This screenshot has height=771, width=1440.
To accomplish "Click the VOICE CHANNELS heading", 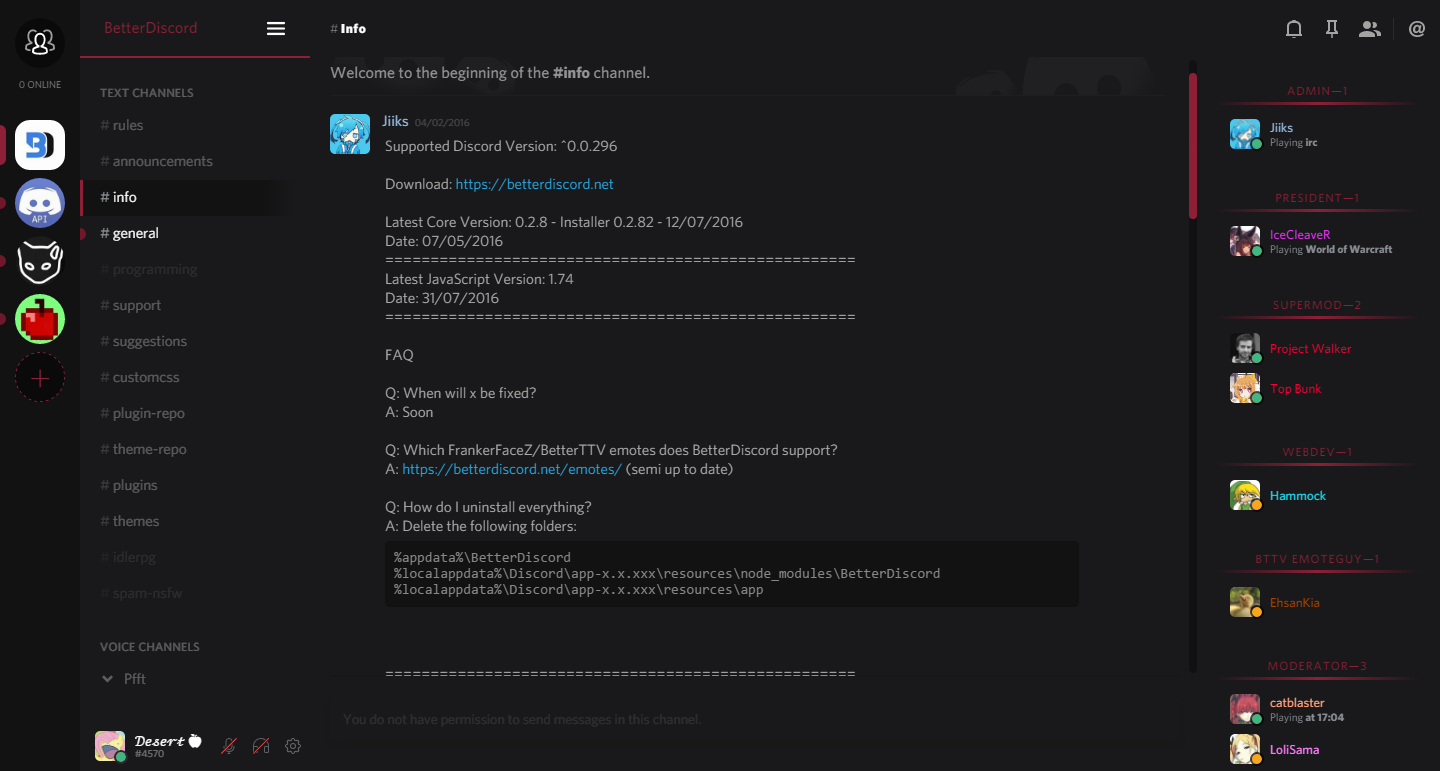I will tap(150, 647).
